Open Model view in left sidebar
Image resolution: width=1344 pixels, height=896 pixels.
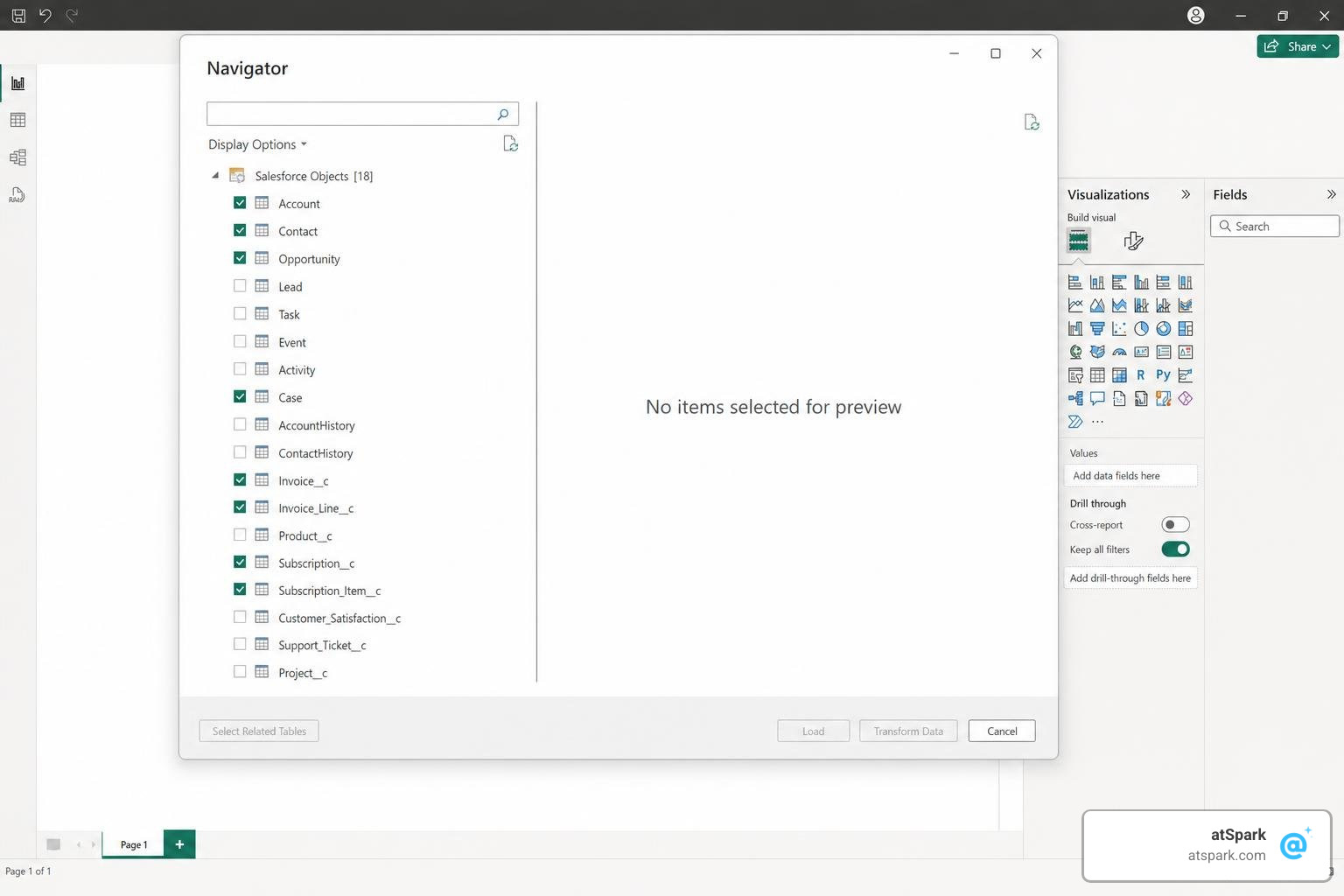tap(17, 157)
